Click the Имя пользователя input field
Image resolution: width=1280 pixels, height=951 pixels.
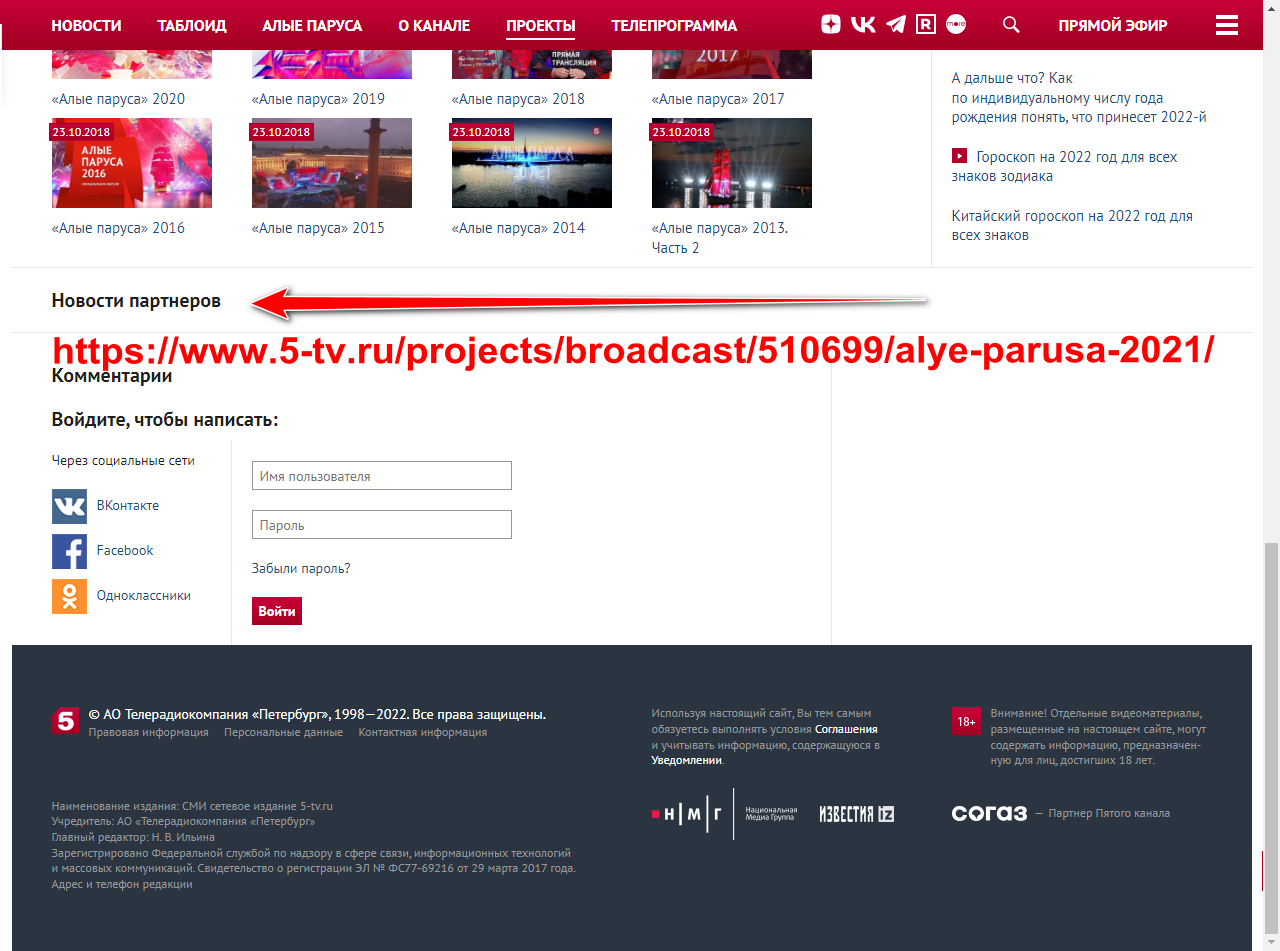click(x=381, y=475)
